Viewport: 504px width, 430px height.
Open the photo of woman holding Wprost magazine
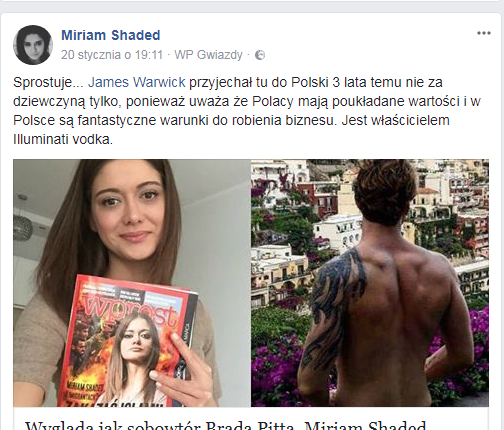(x=132, y=283)
